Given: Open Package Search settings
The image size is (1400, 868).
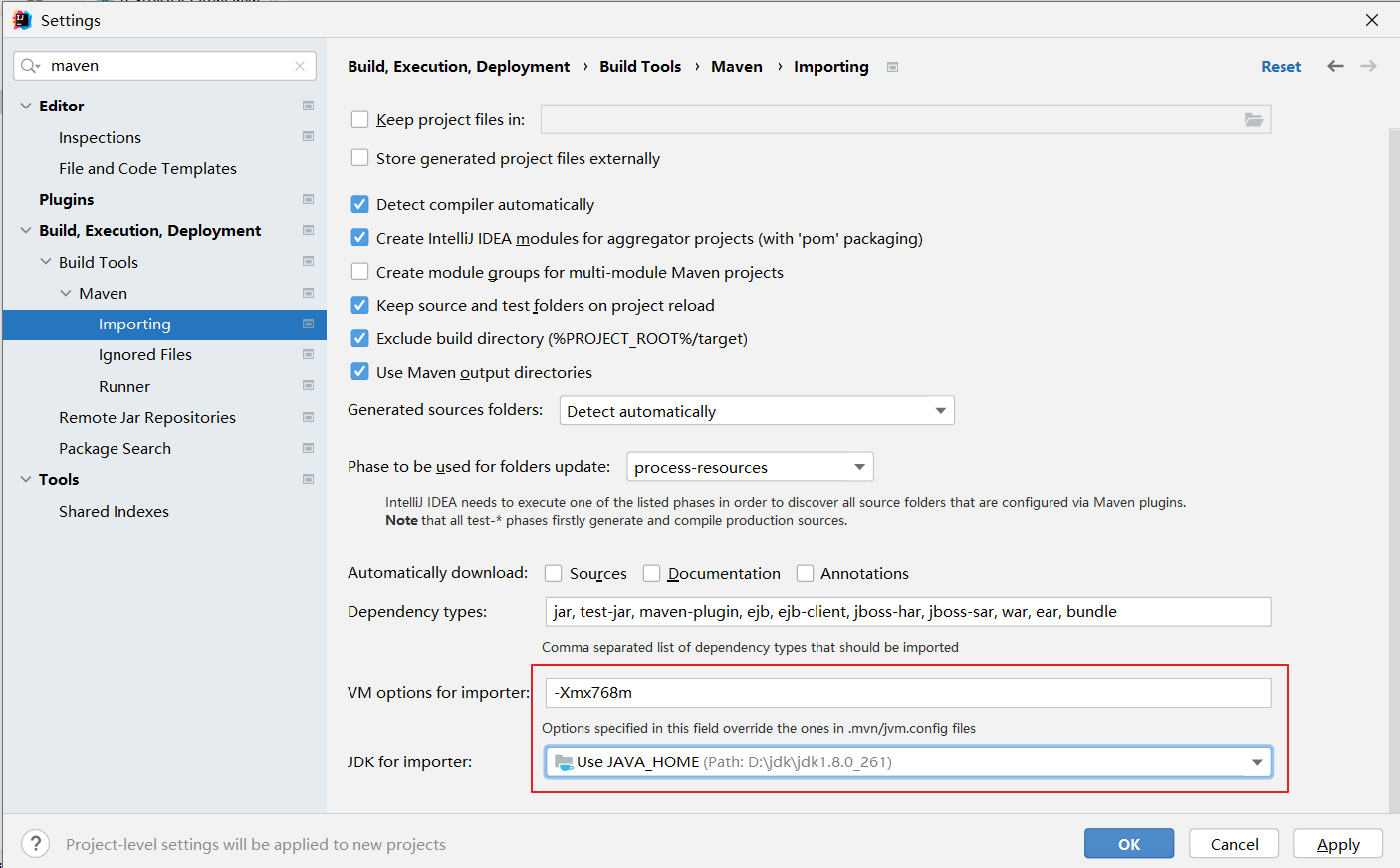Looking at the screenshot, I should (115, 448).
